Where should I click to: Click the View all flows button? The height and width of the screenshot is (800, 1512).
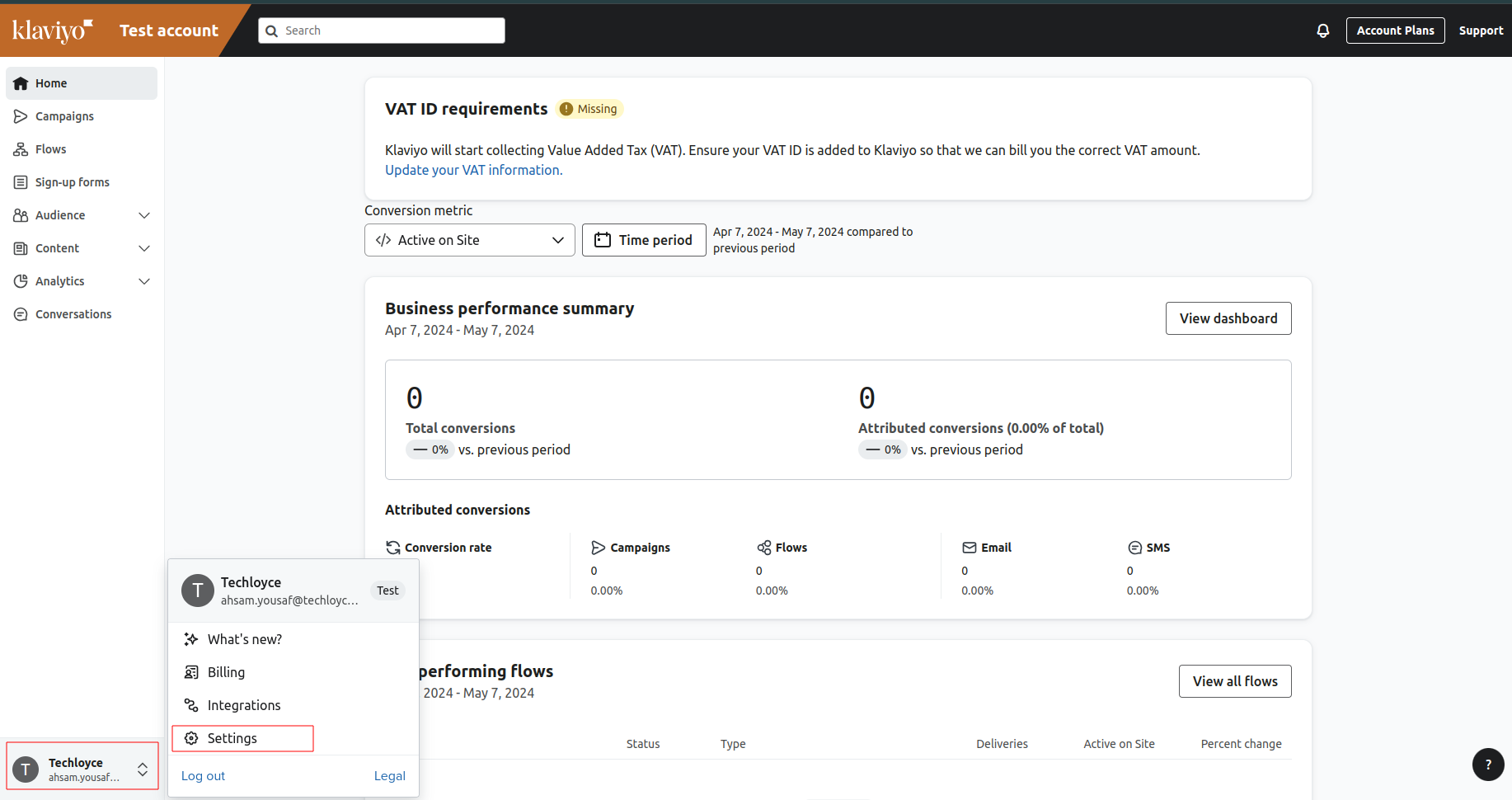pos(1235,681)
